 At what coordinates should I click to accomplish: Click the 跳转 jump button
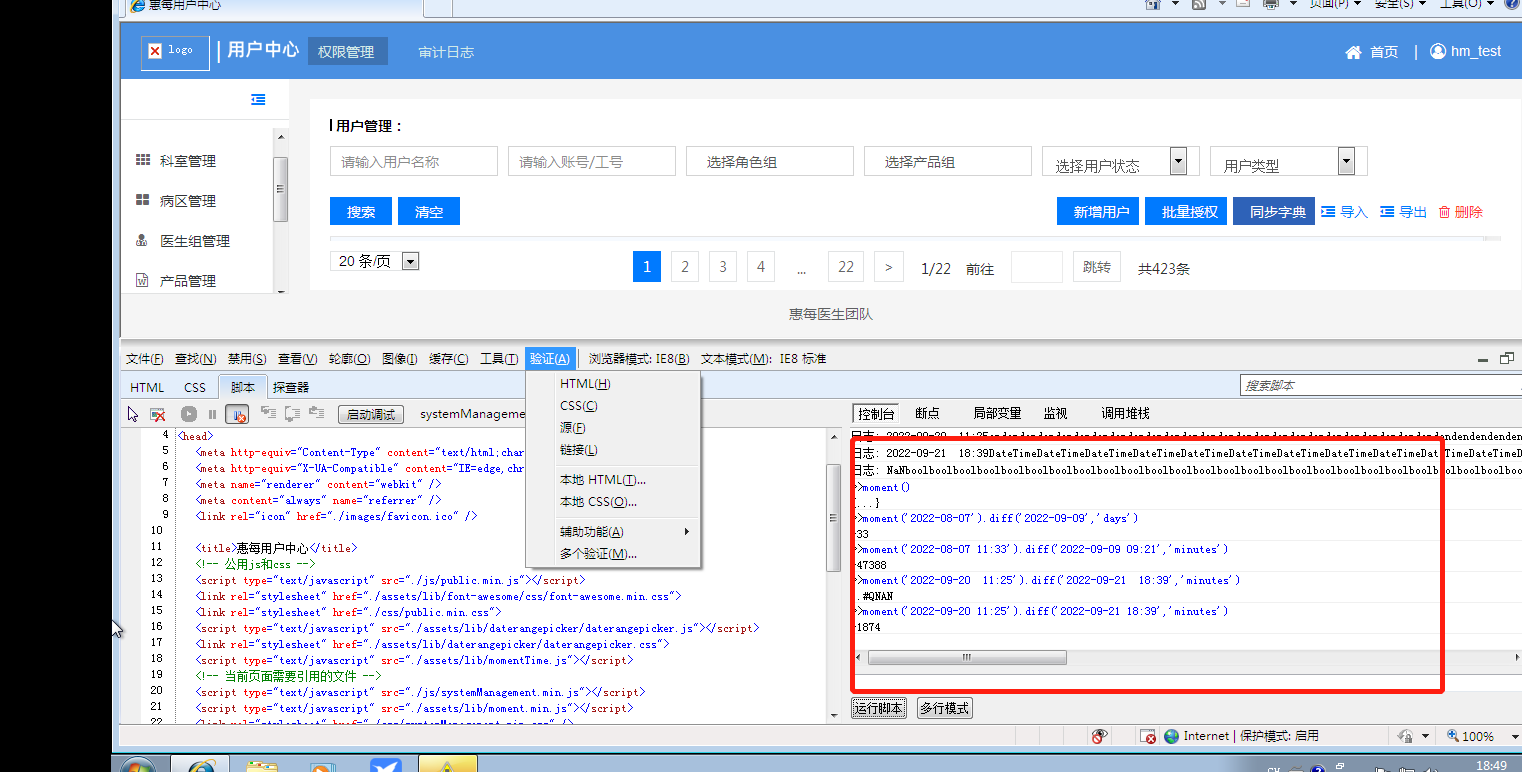[1097, 267]
